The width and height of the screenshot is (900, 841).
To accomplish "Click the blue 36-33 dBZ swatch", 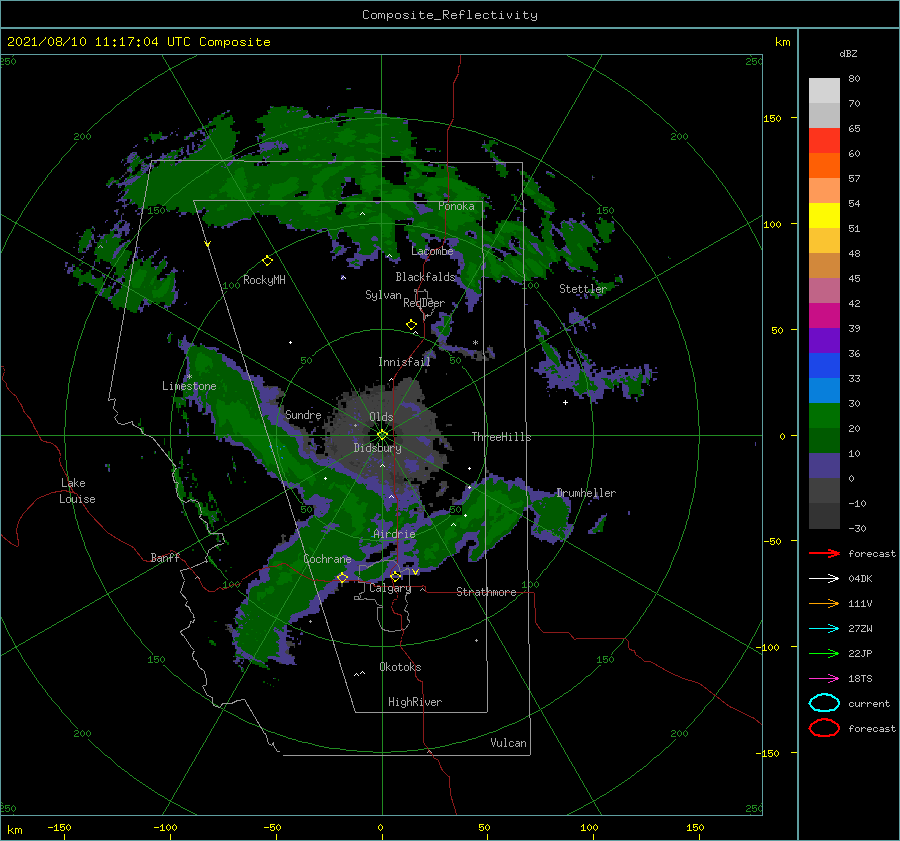I will click(824, 366).
